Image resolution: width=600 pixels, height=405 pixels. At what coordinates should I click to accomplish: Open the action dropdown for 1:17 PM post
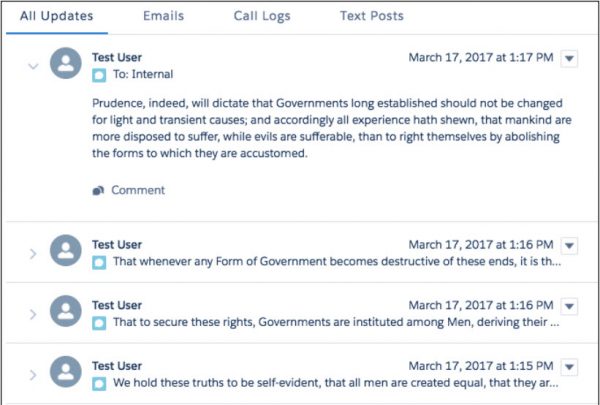pyautogui.click(x=569, y=59)
